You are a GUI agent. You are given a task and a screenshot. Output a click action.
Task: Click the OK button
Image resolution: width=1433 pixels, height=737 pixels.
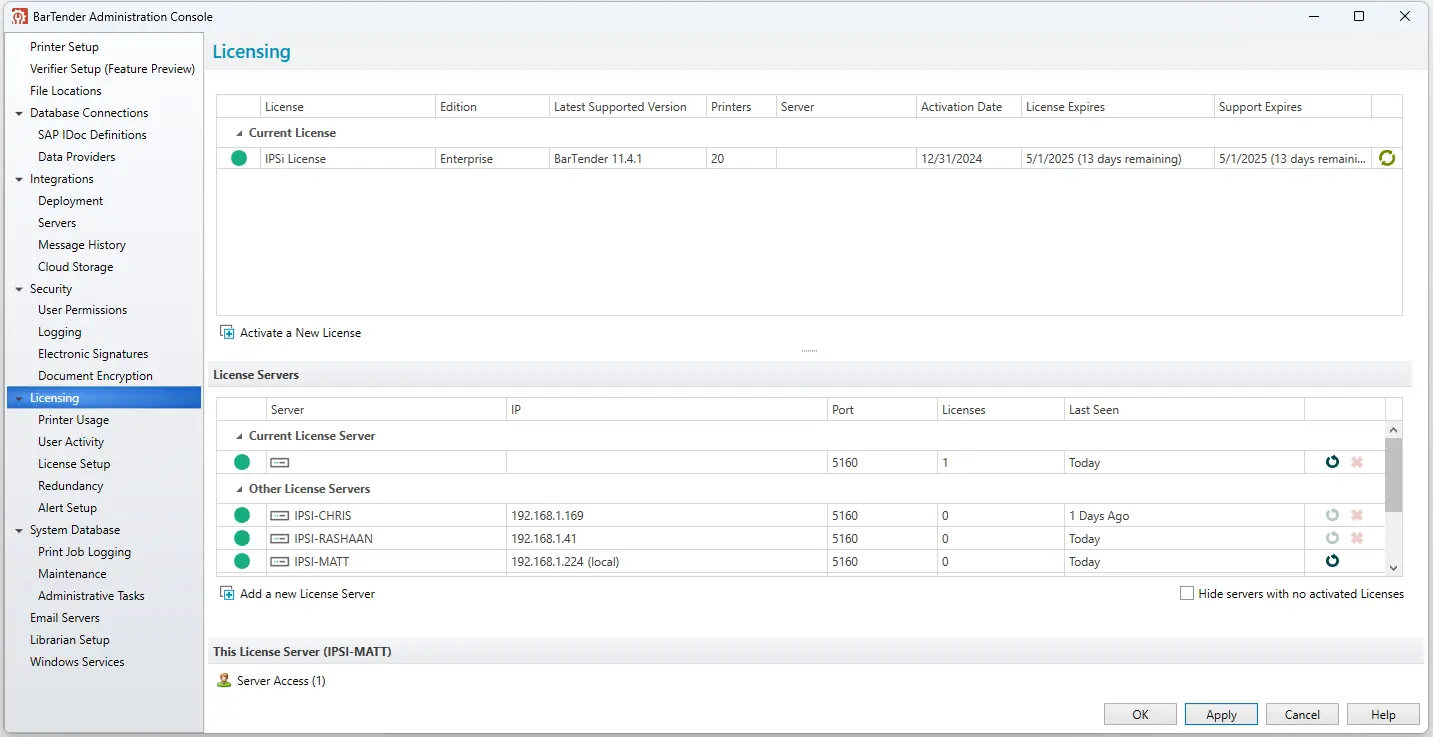[1140, 714]
